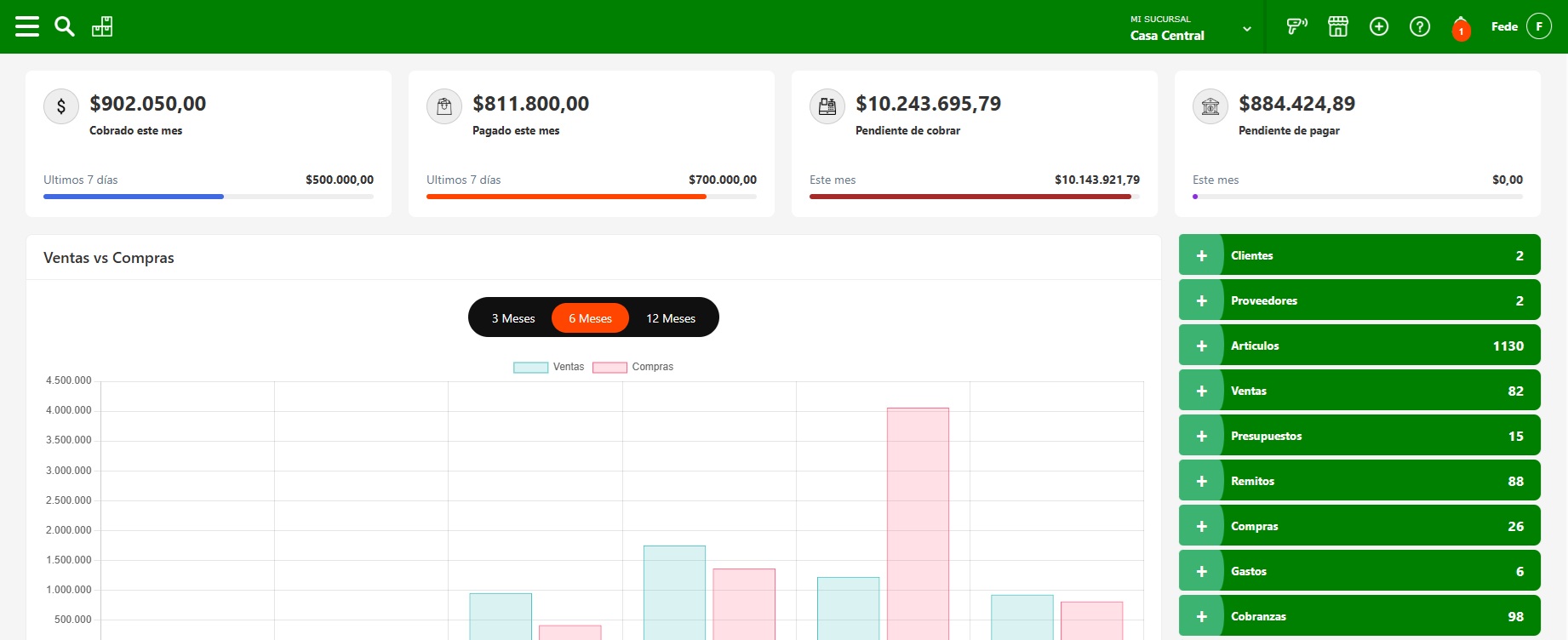Switch chart to 12 Meses
Viewport: 1568px width, 640px height.
point(671,318)
